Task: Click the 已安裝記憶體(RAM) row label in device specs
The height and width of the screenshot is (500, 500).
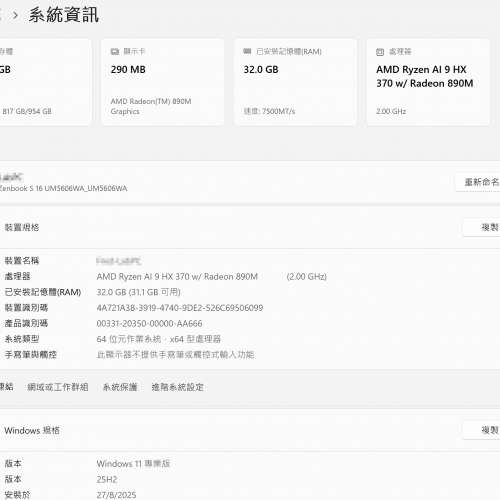Action: pos(43,292)
